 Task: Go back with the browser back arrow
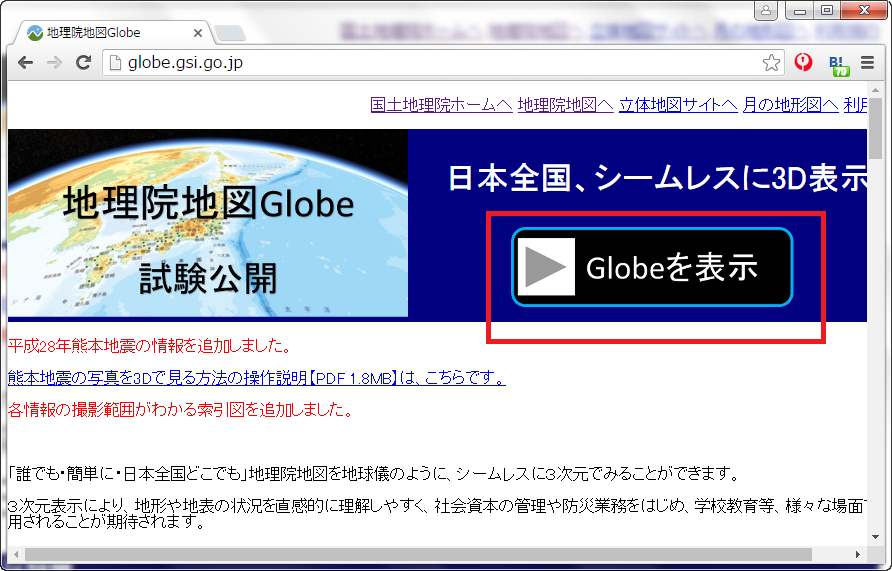pos(26,63)
